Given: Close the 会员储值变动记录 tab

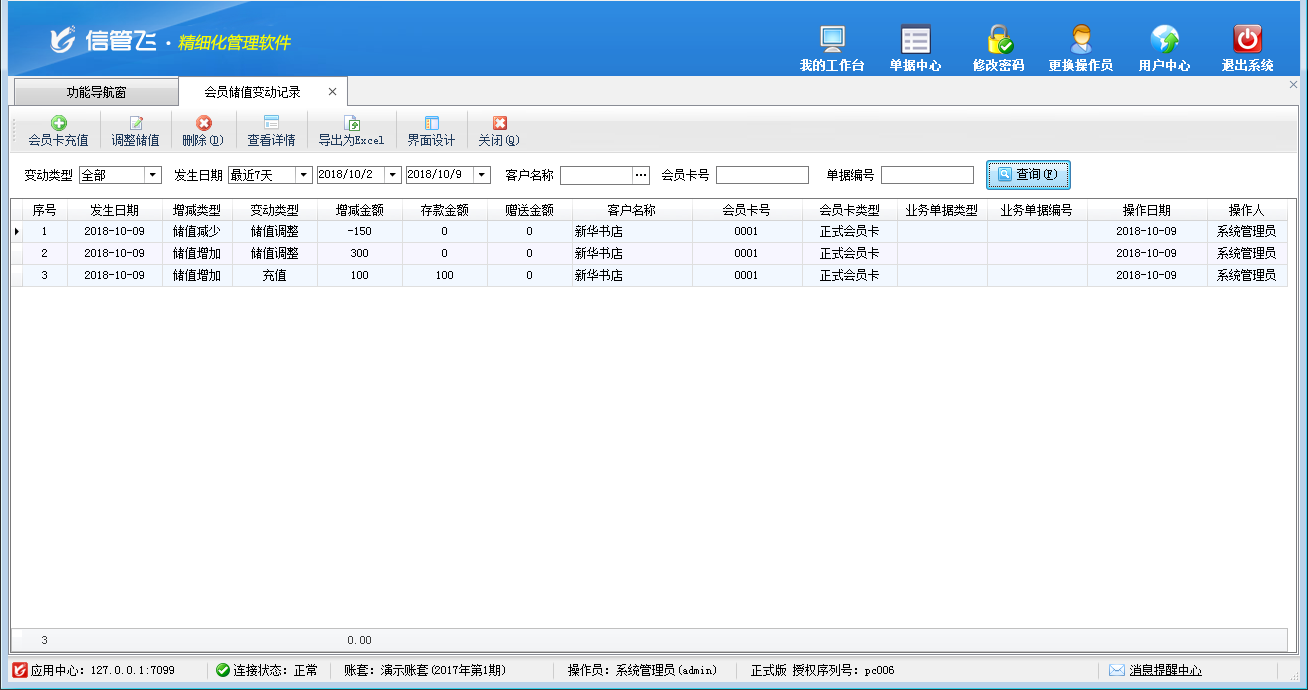Looking at the screenshot, I should [333, 92].
